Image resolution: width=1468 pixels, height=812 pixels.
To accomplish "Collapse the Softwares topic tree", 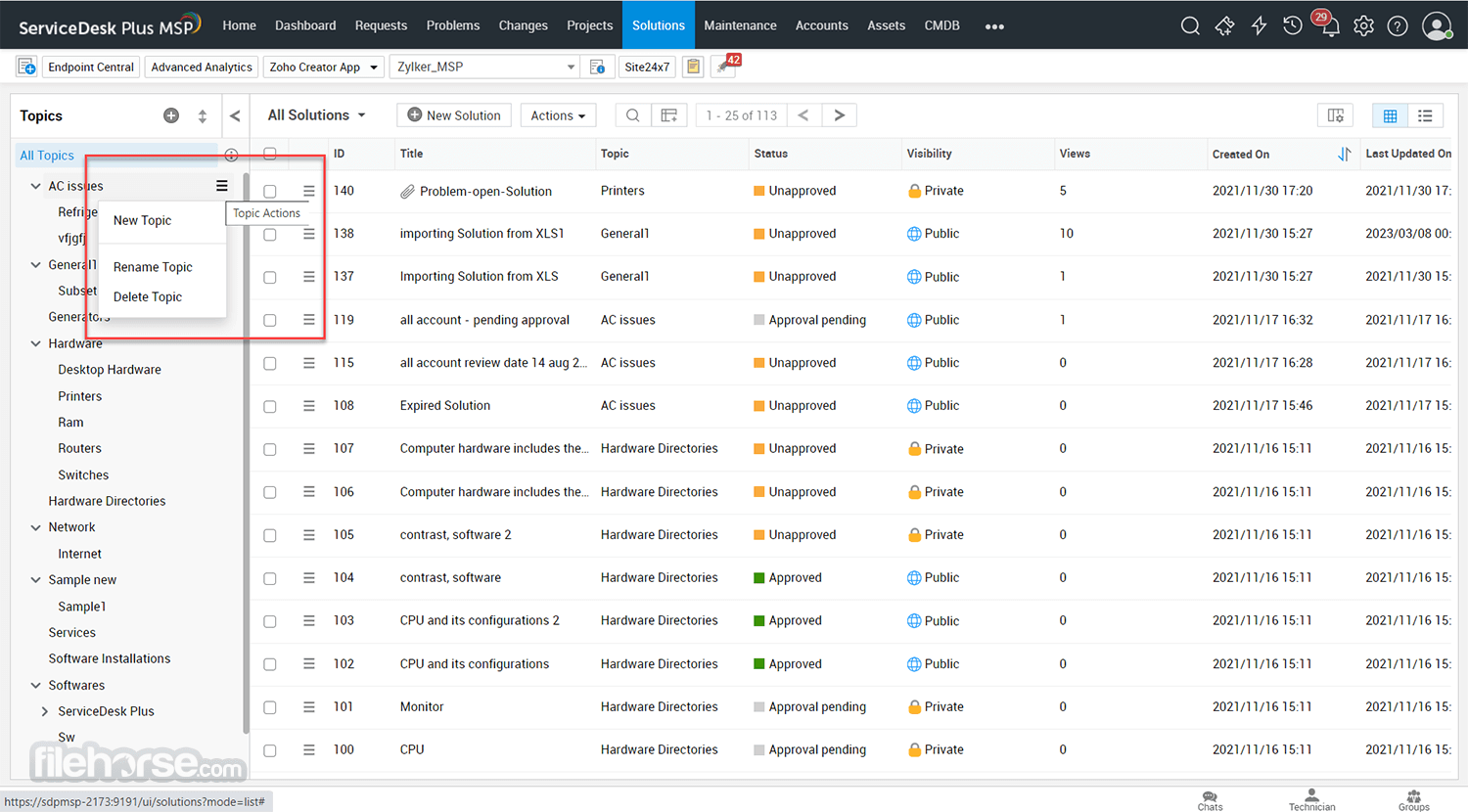I will click(x=36, y=686).
